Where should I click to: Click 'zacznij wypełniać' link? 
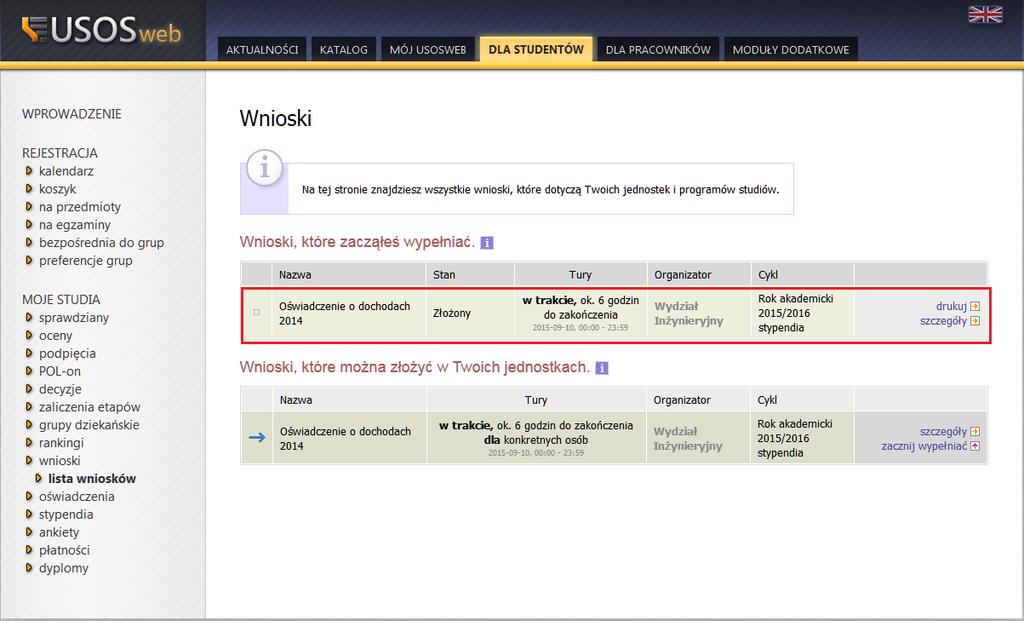pos(924,446)
